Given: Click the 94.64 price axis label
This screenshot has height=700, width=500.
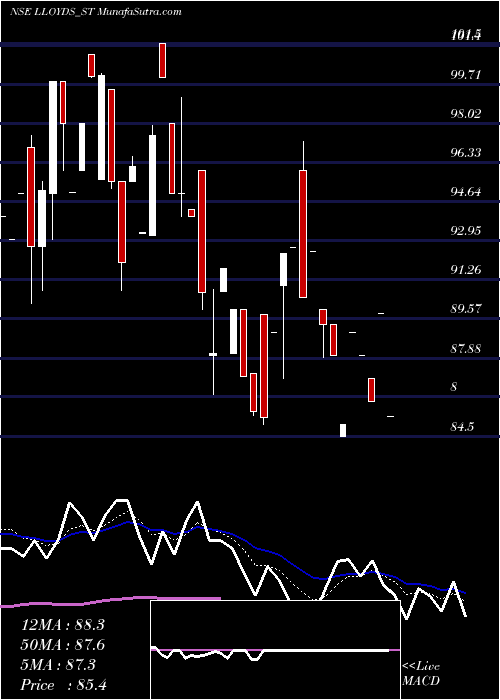Looking at the screenshot, I should [x=466, y=192].
